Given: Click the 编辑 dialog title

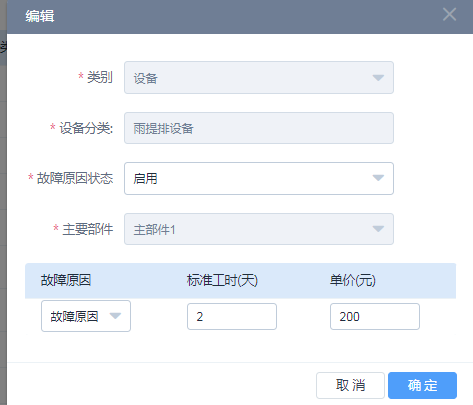Looking at the screenshot, I should click(40, 16).
